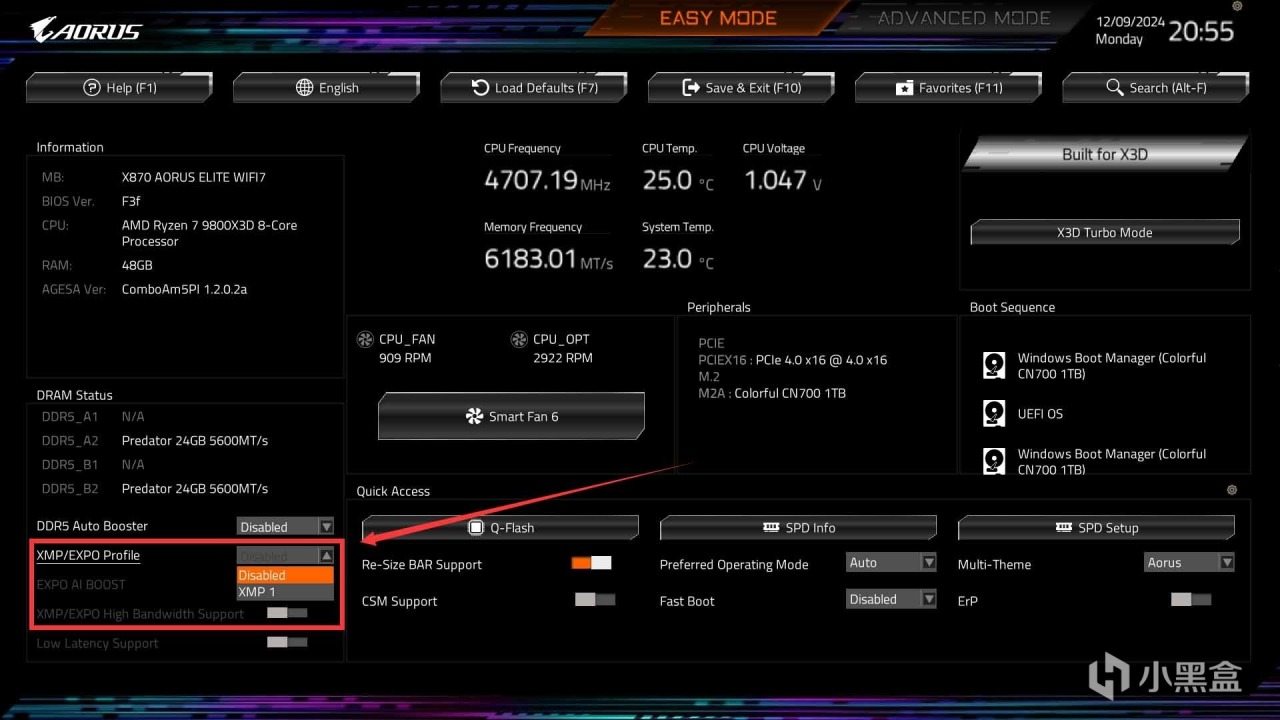
Task: Open Multi-Theme dropdown
Action: (x=1189, y=562)
